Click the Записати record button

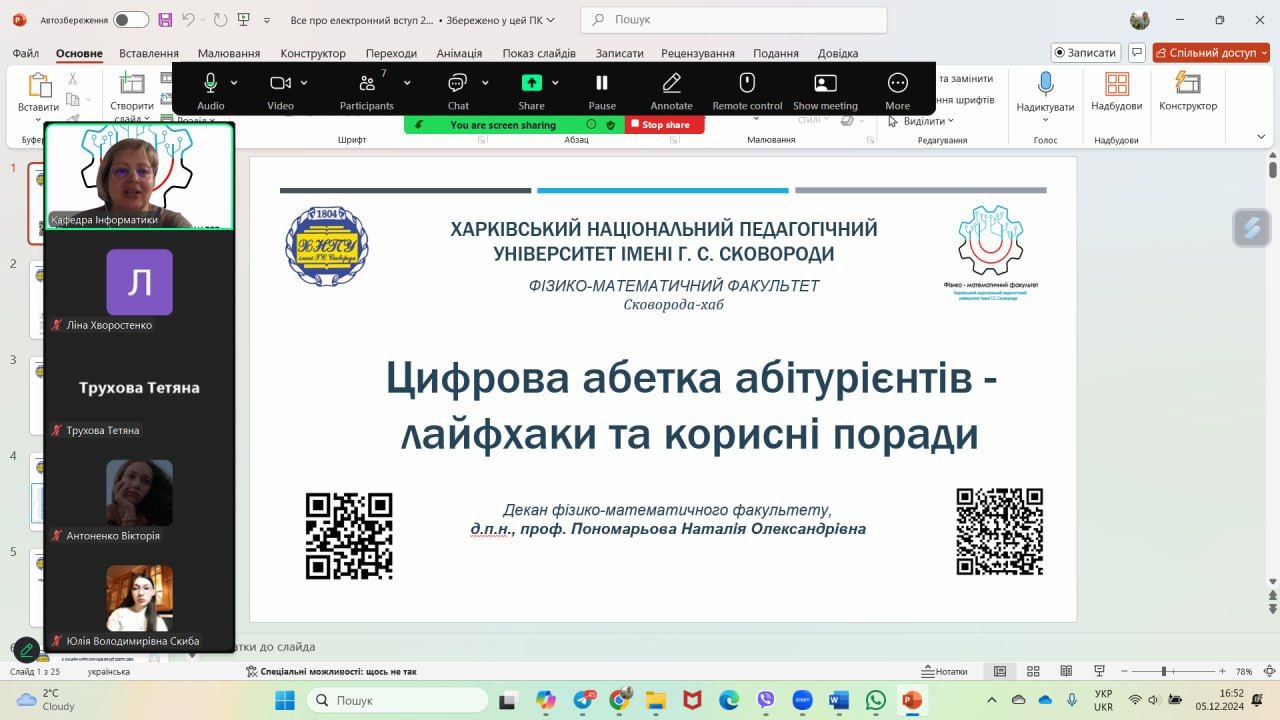[1084, 52]
